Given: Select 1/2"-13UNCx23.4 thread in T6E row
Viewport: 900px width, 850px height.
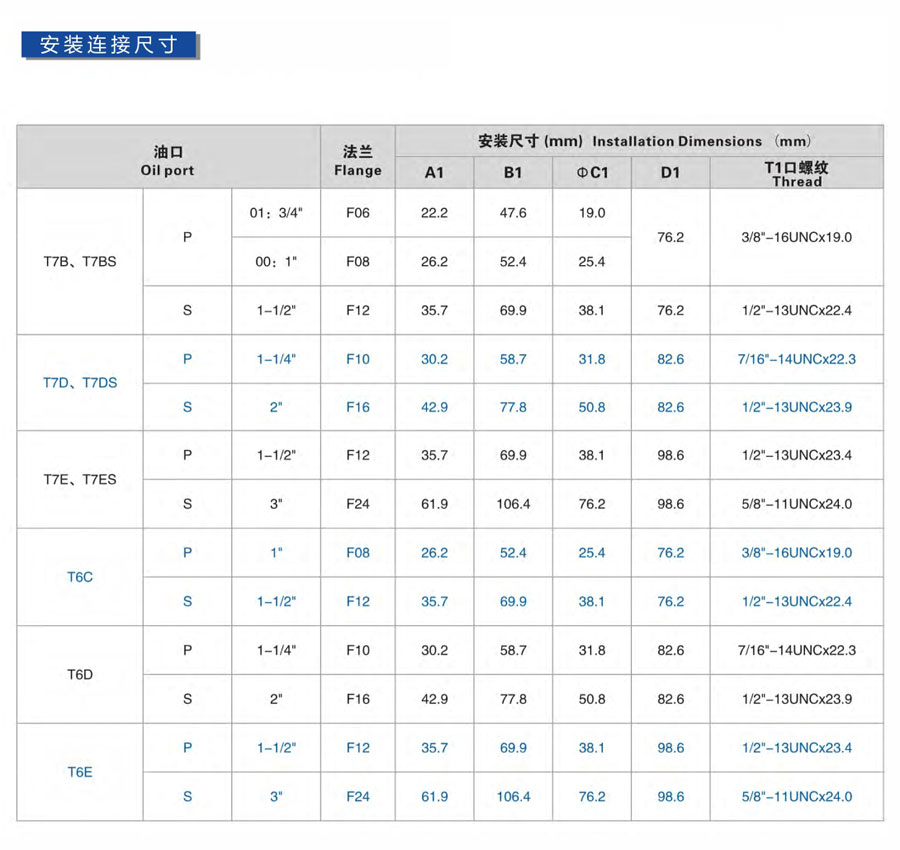Looking at the screenshot, I should pos(797,748).
